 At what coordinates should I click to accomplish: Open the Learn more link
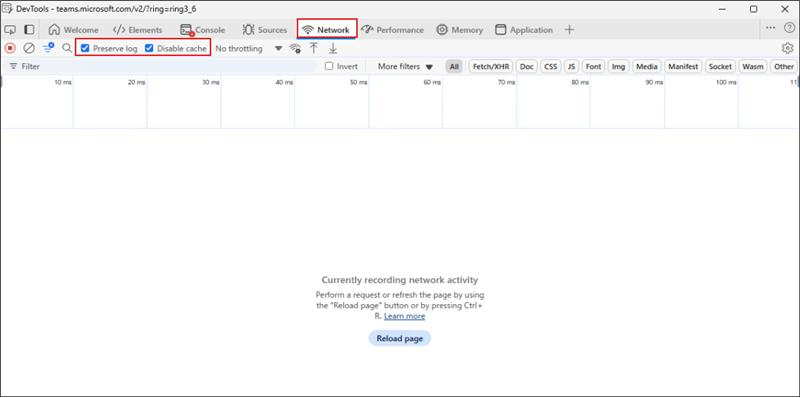pos(405,316)
